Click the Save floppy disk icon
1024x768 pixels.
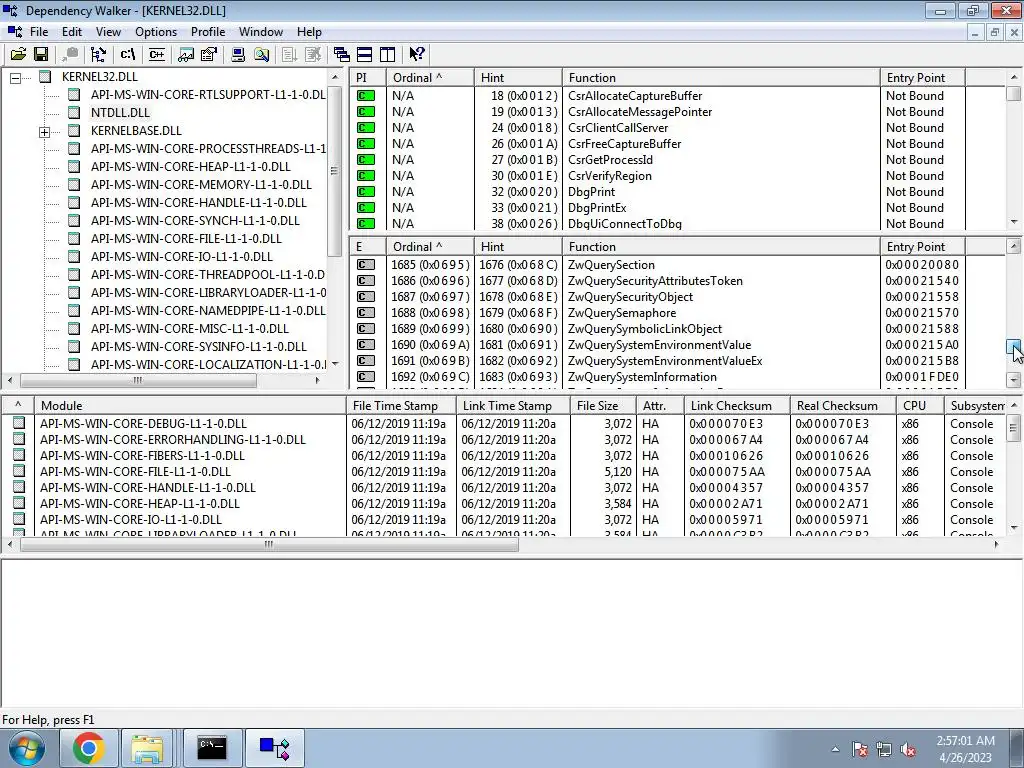(x=40, y=54)
